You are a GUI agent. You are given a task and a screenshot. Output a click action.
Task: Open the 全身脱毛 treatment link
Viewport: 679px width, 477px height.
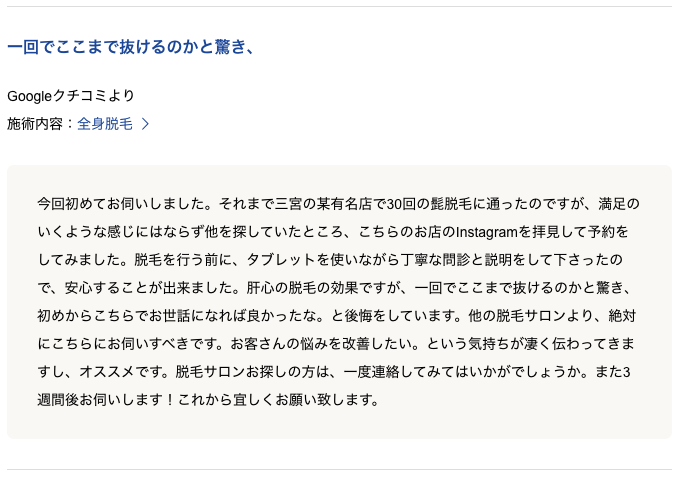pos(105,124)
